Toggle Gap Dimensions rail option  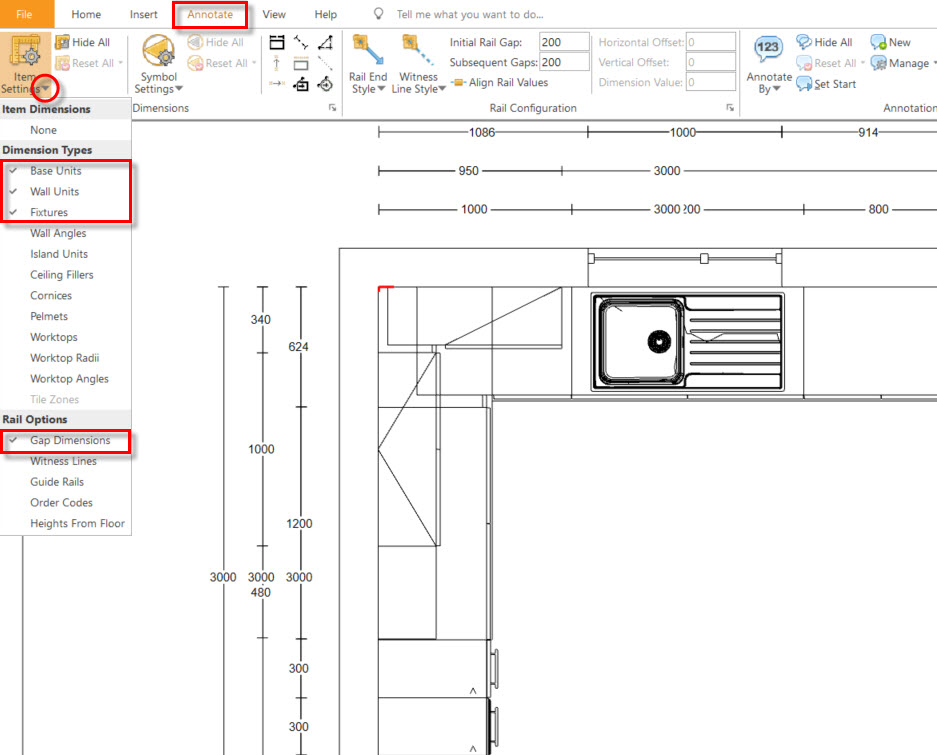(66, 441)
